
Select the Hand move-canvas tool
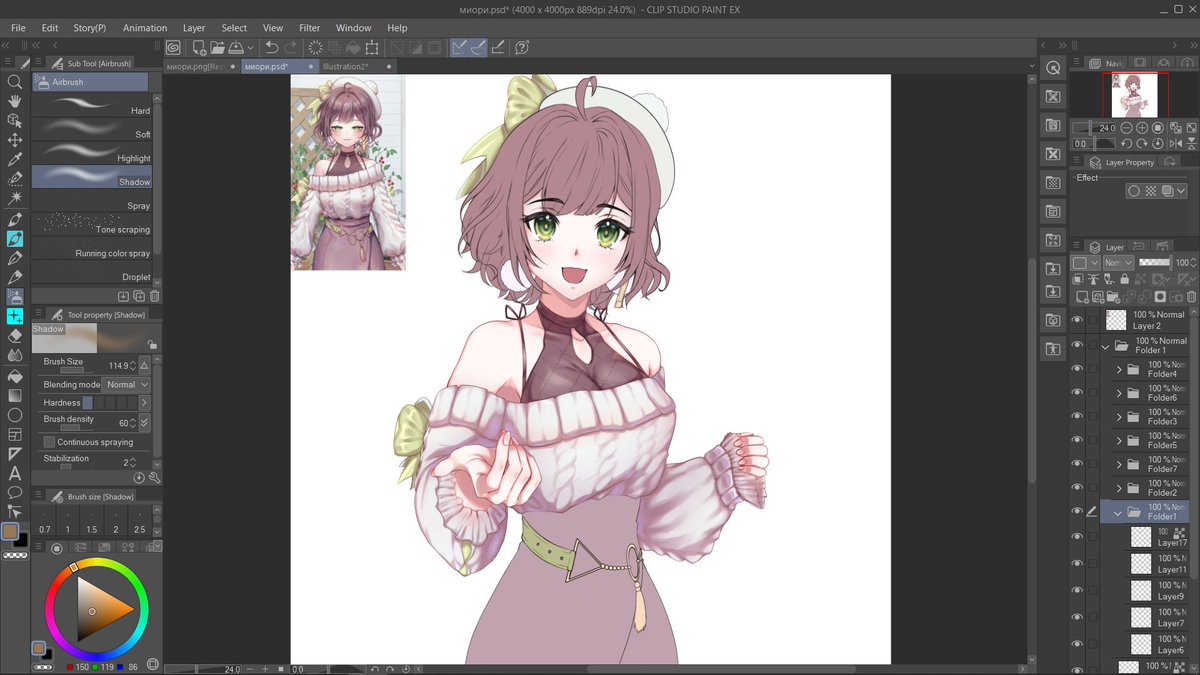coord(15,101)
